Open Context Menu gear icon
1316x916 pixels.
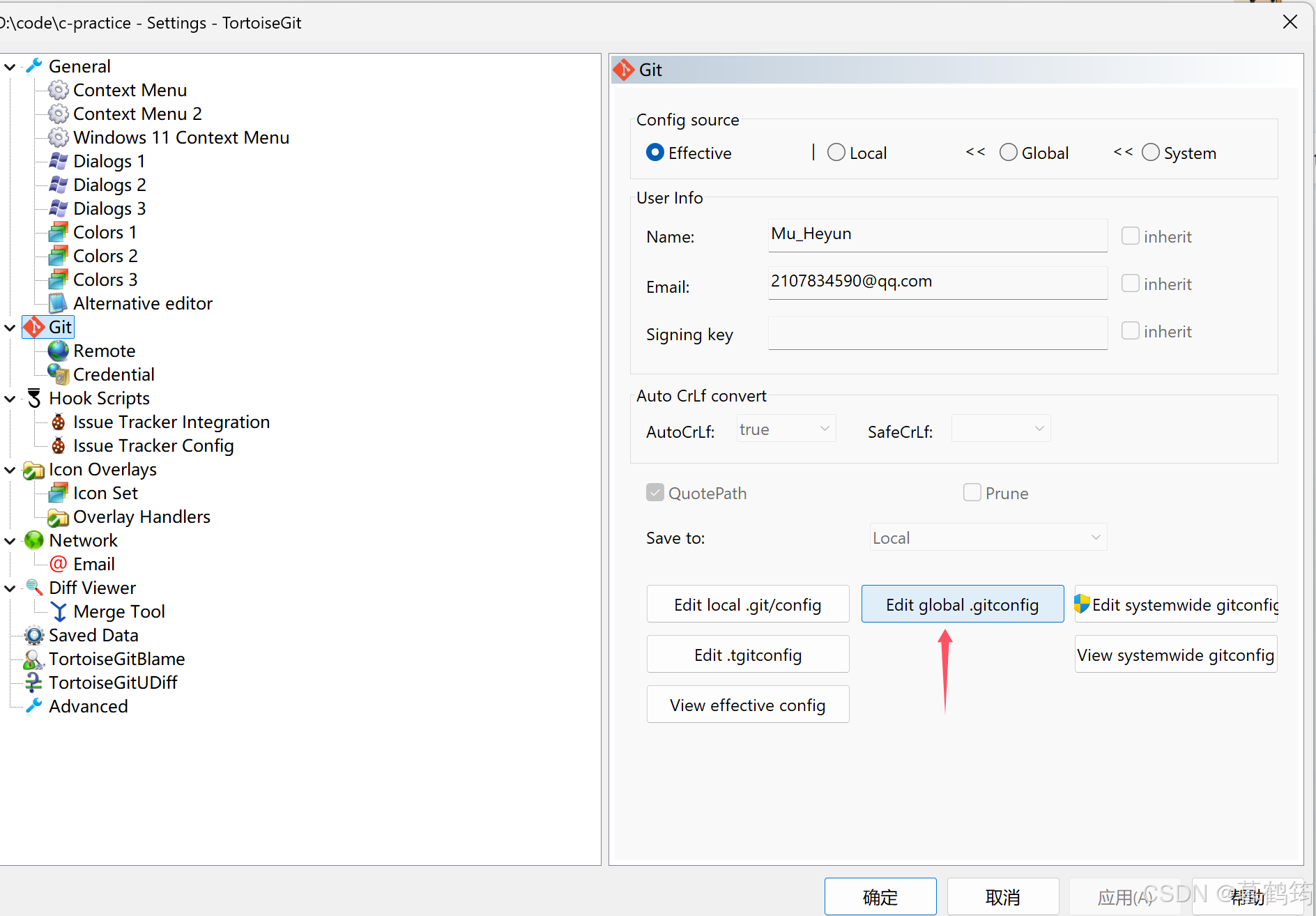[59, 90]
